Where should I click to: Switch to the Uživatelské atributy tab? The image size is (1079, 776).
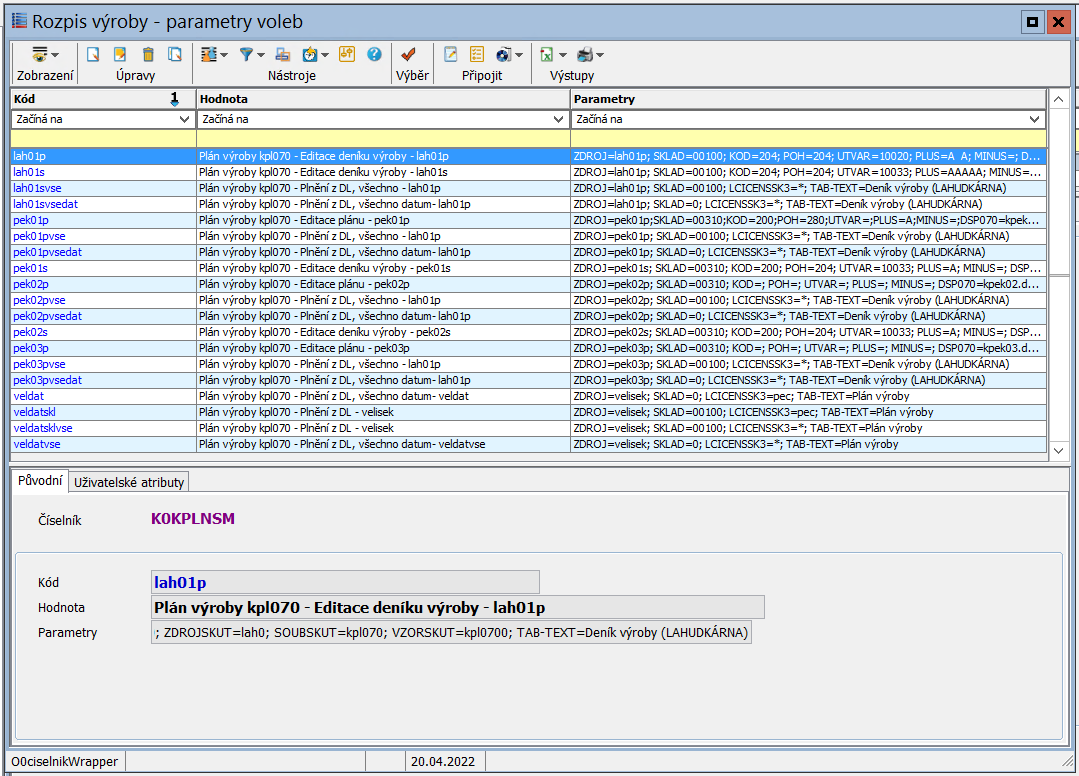pyautogui.click(x=129, y=482)
